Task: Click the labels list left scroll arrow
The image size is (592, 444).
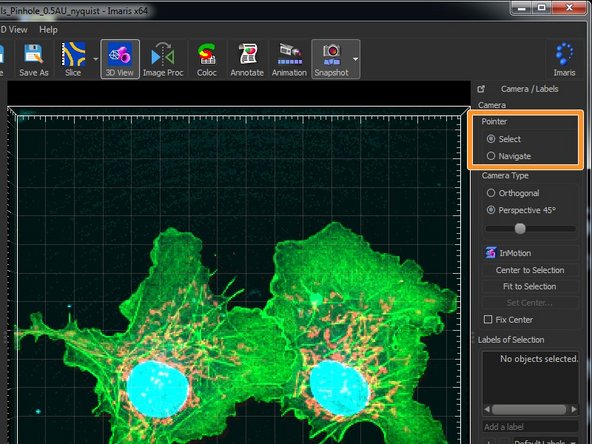Action: (487, 409)
